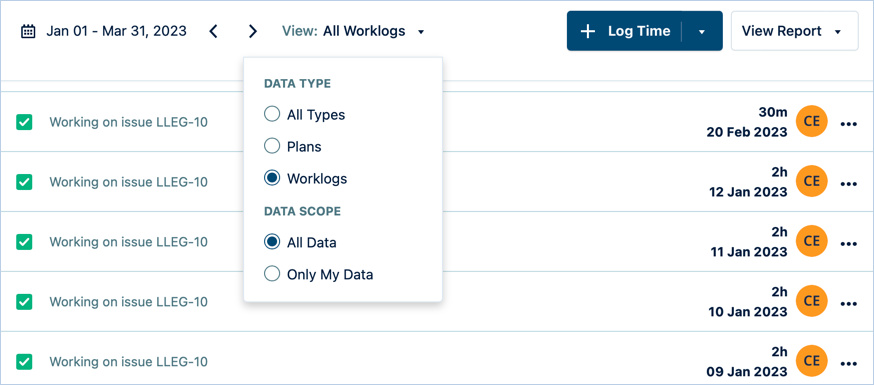Open more options for 11 Jan 2023 worklog
The height and width of the screenshot is (385, 874).
click(x=848, y=244)
